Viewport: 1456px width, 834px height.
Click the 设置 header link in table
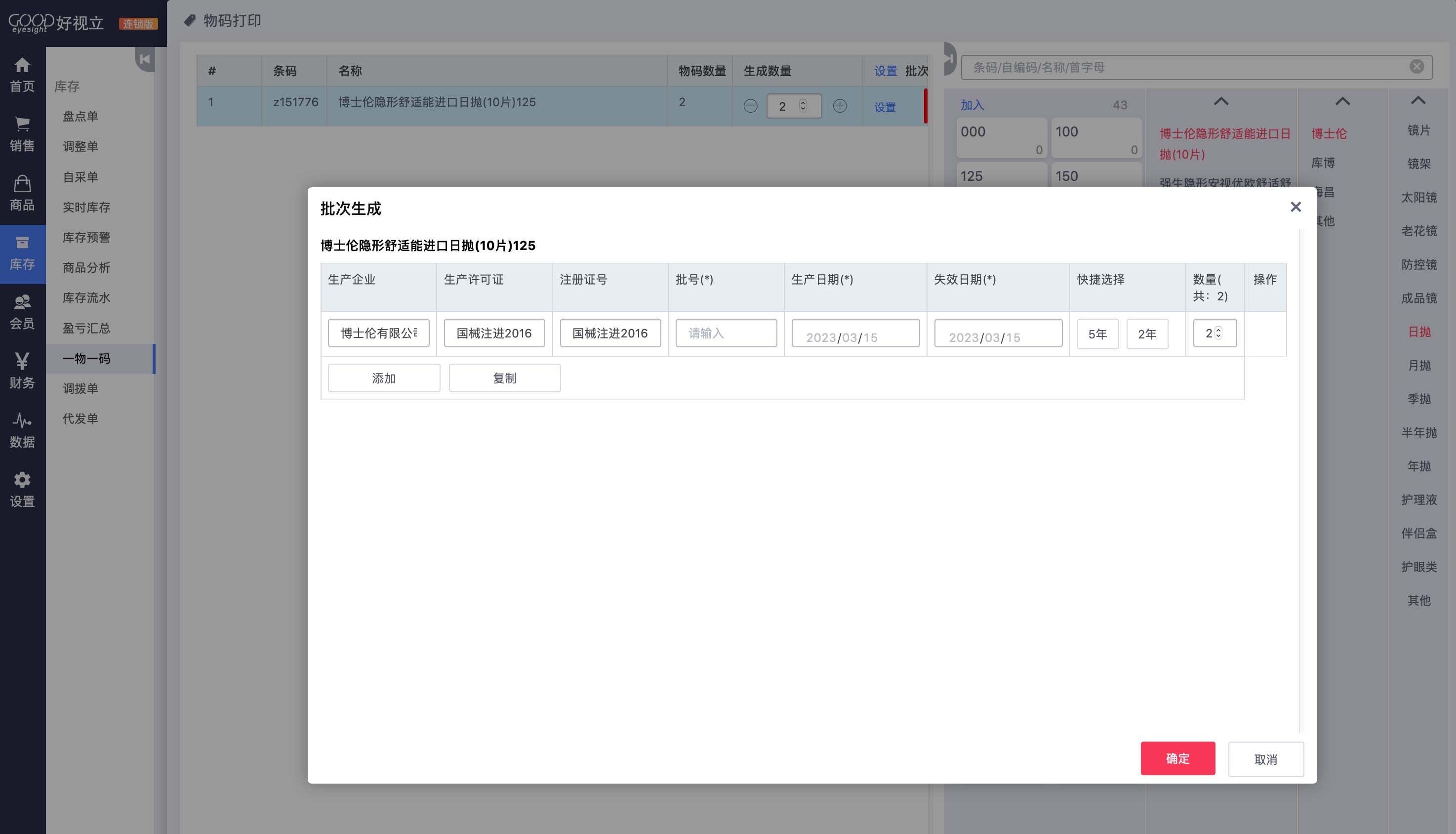click(x=885, y=71)
